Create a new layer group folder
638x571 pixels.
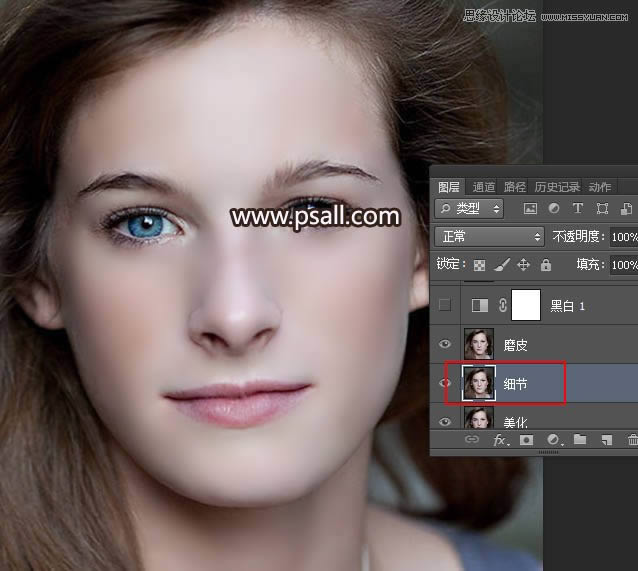(x=579, y=440)
